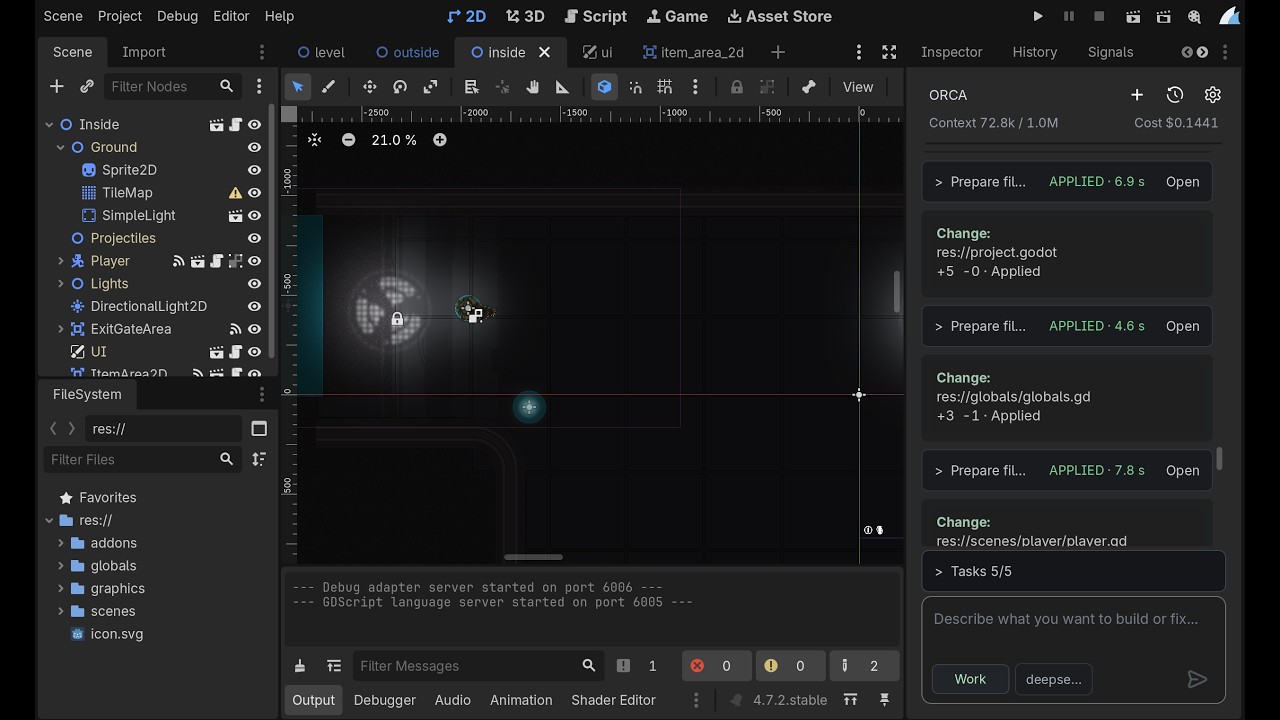This screenshot has height=720, width=1280.
Task: Switch to the Signals tab
Action: point(1110,52)
